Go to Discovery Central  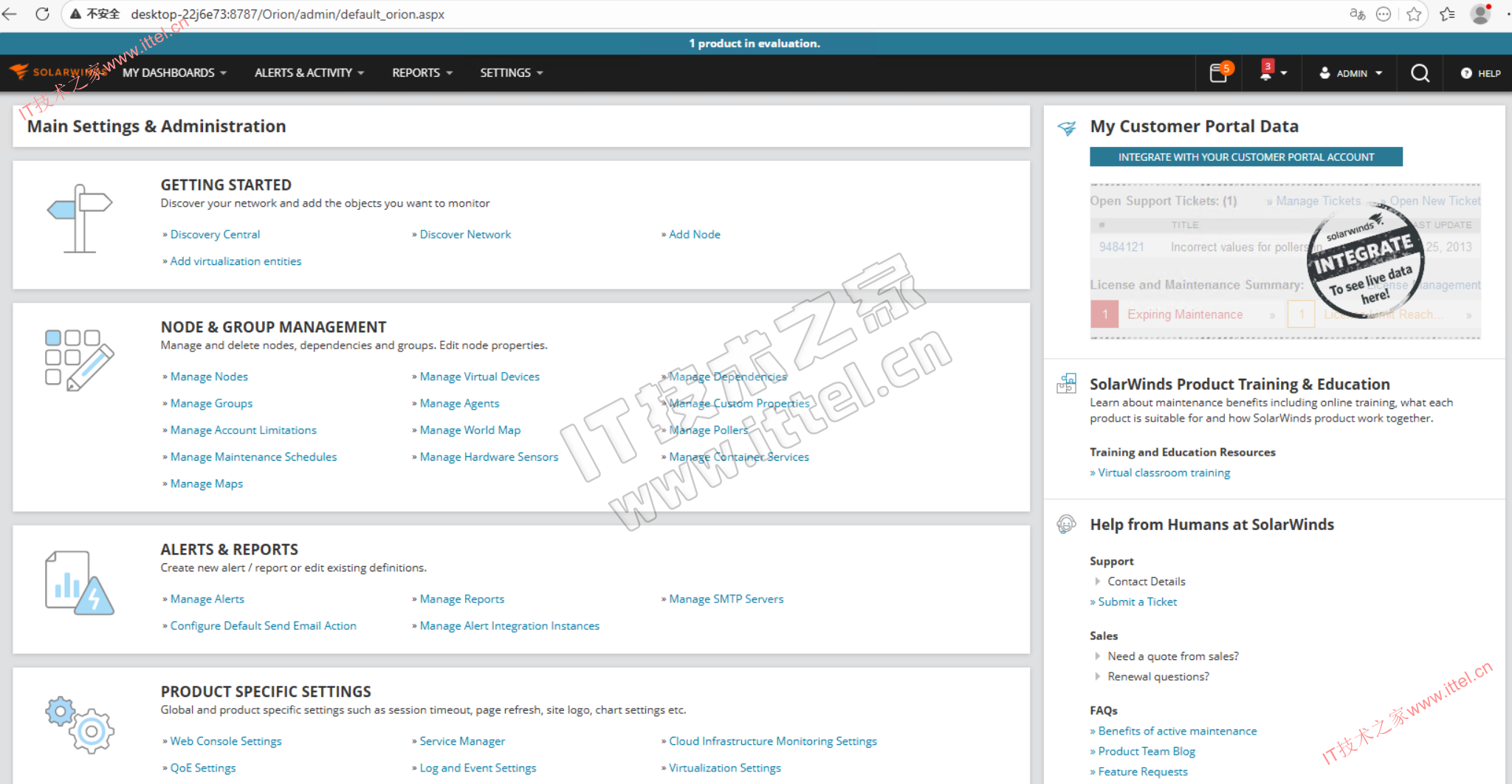pos(215,235)
